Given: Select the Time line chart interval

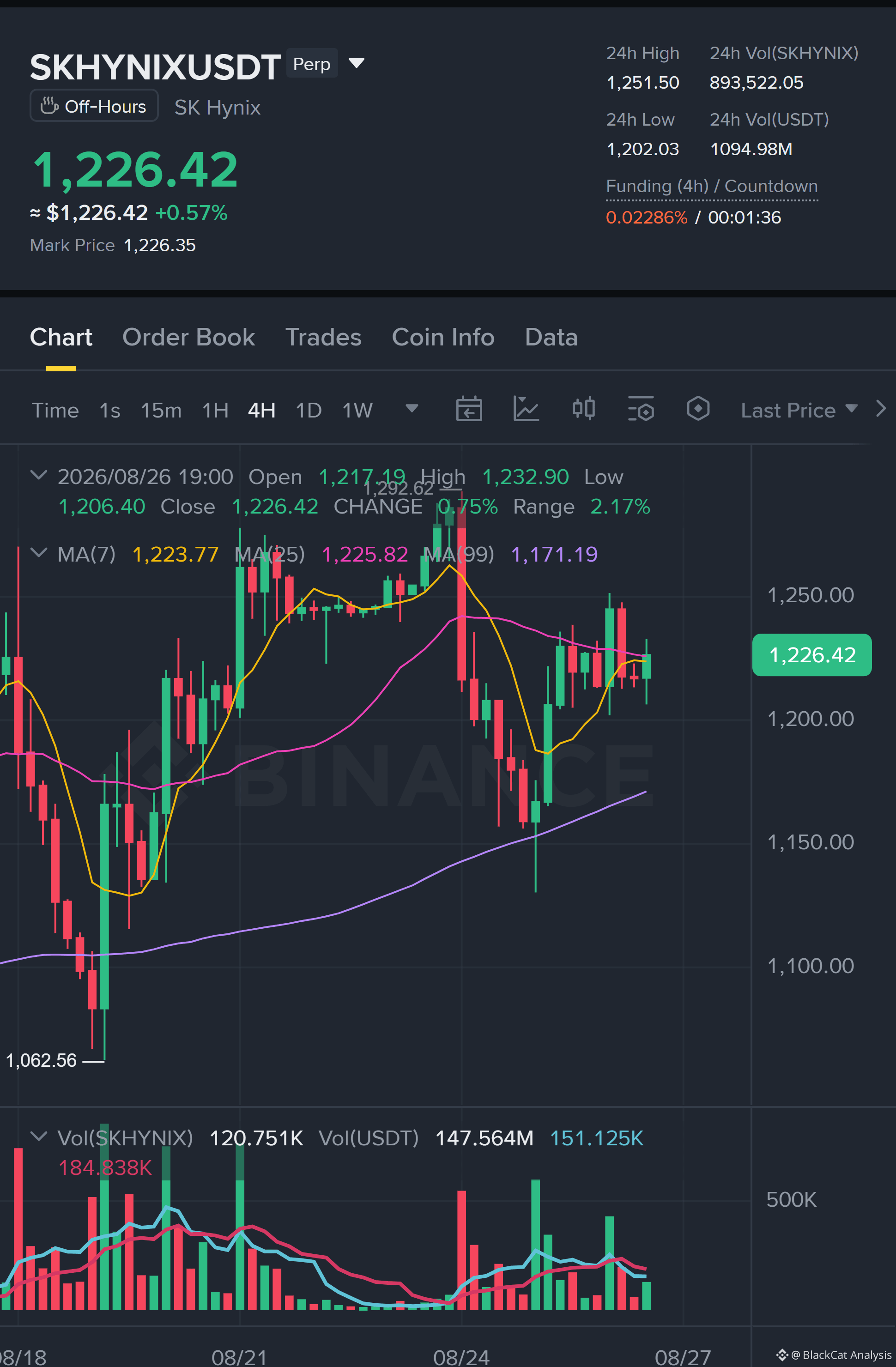Looking at the screenshot, I should click(x=55, y=410).
